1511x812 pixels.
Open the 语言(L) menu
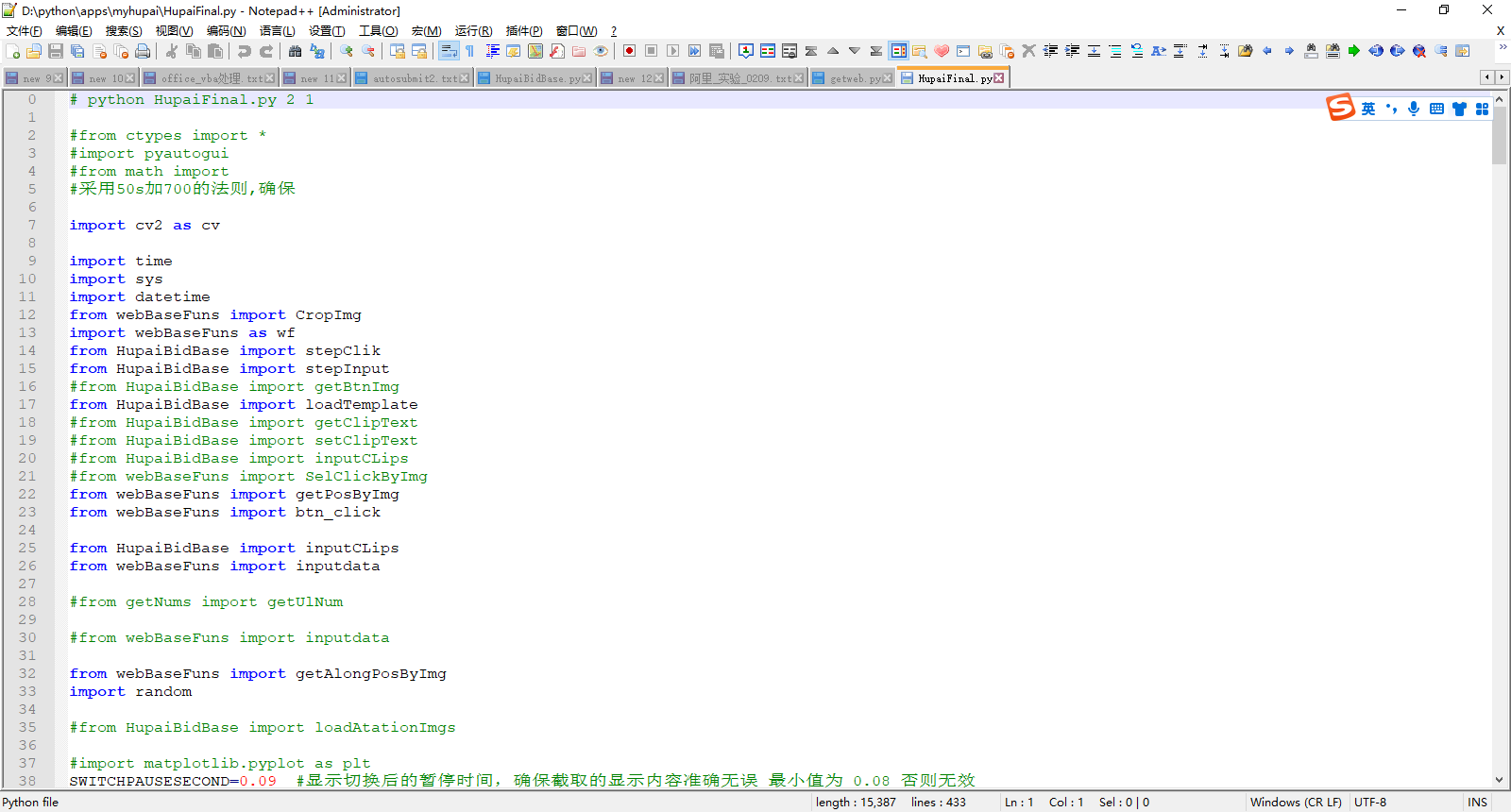click(x=277, y=31)
